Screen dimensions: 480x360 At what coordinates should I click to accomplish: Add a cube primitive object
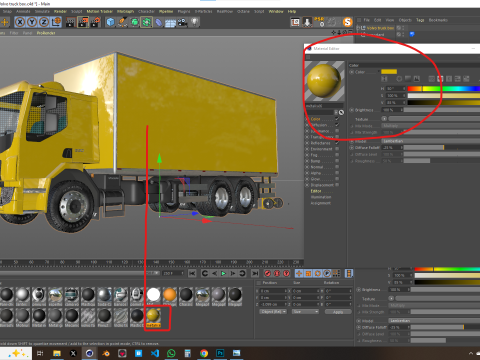click(x=110, y=22)
